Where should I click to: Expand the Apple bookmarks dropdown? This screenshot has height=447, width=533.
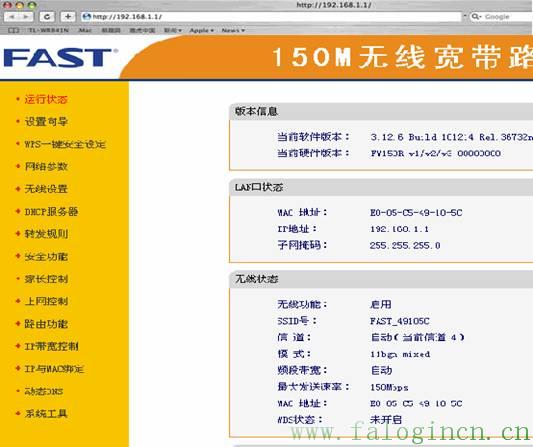tap(202, 30)
